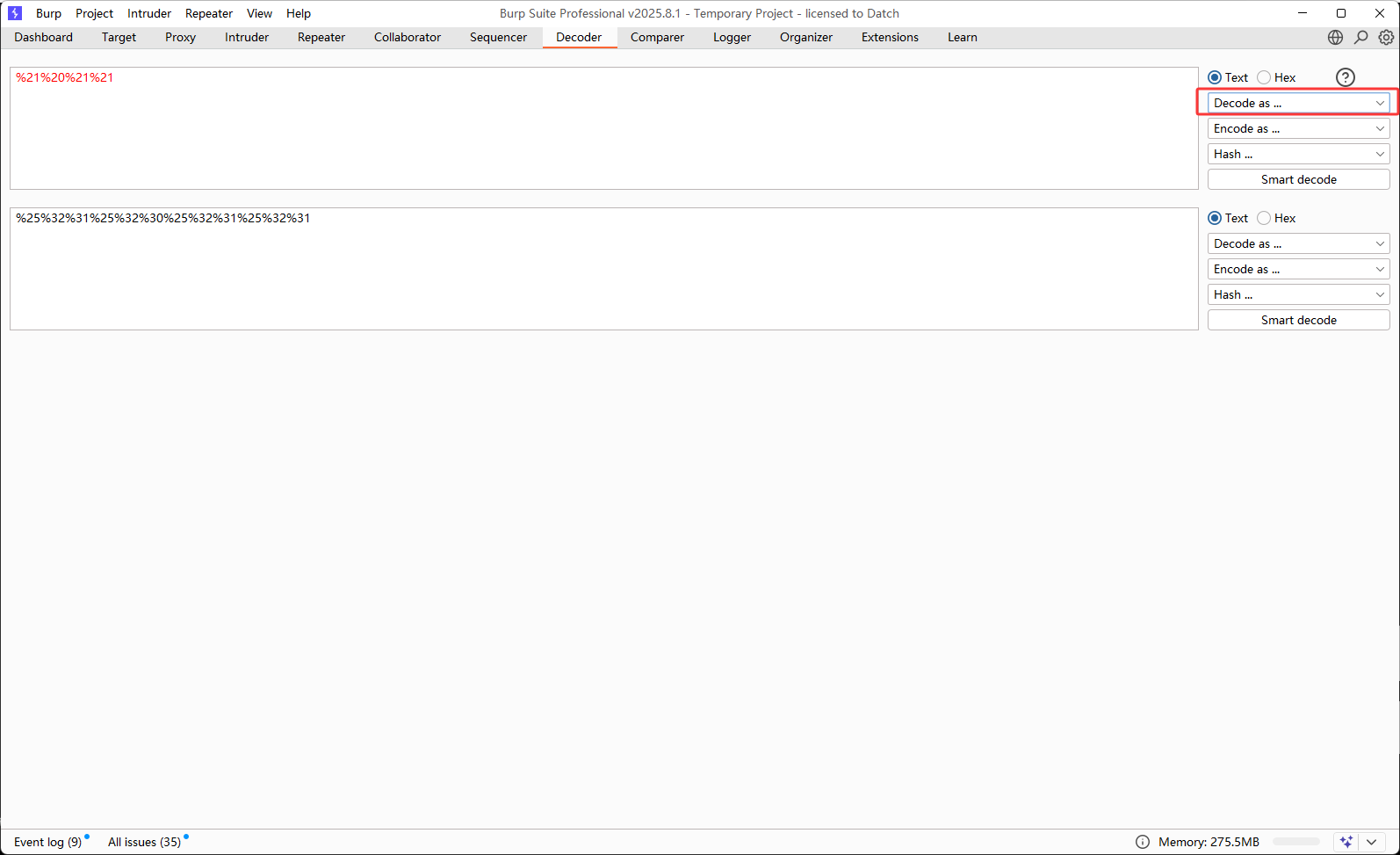The image size is (1400, 855).
Task: Open the Repeater menu in menu bar
Action: pos(209,13)
